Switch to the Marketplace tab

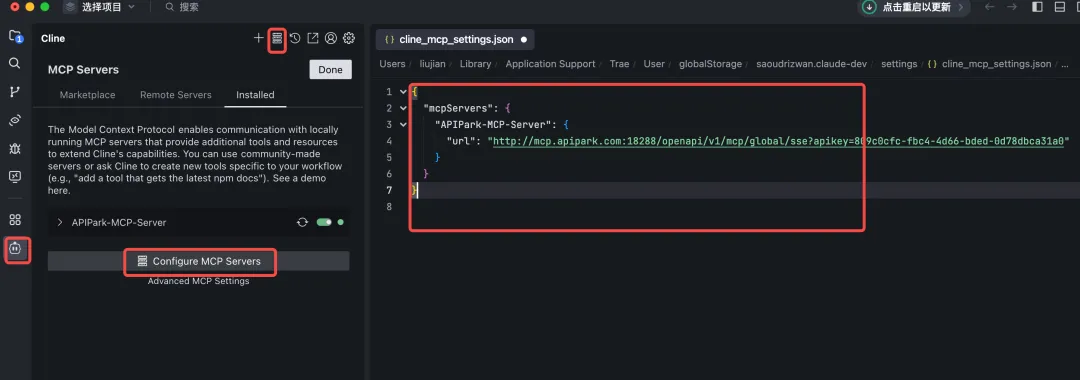(87, 95)
